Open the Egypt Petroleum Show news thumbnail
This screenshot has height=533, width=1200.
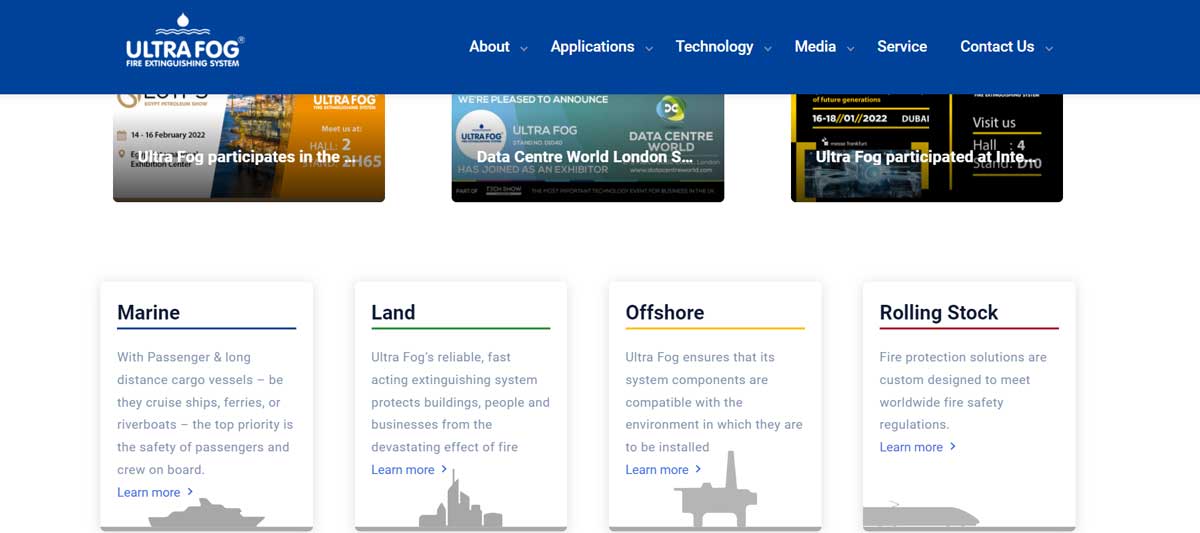click(x=249, y=148)
